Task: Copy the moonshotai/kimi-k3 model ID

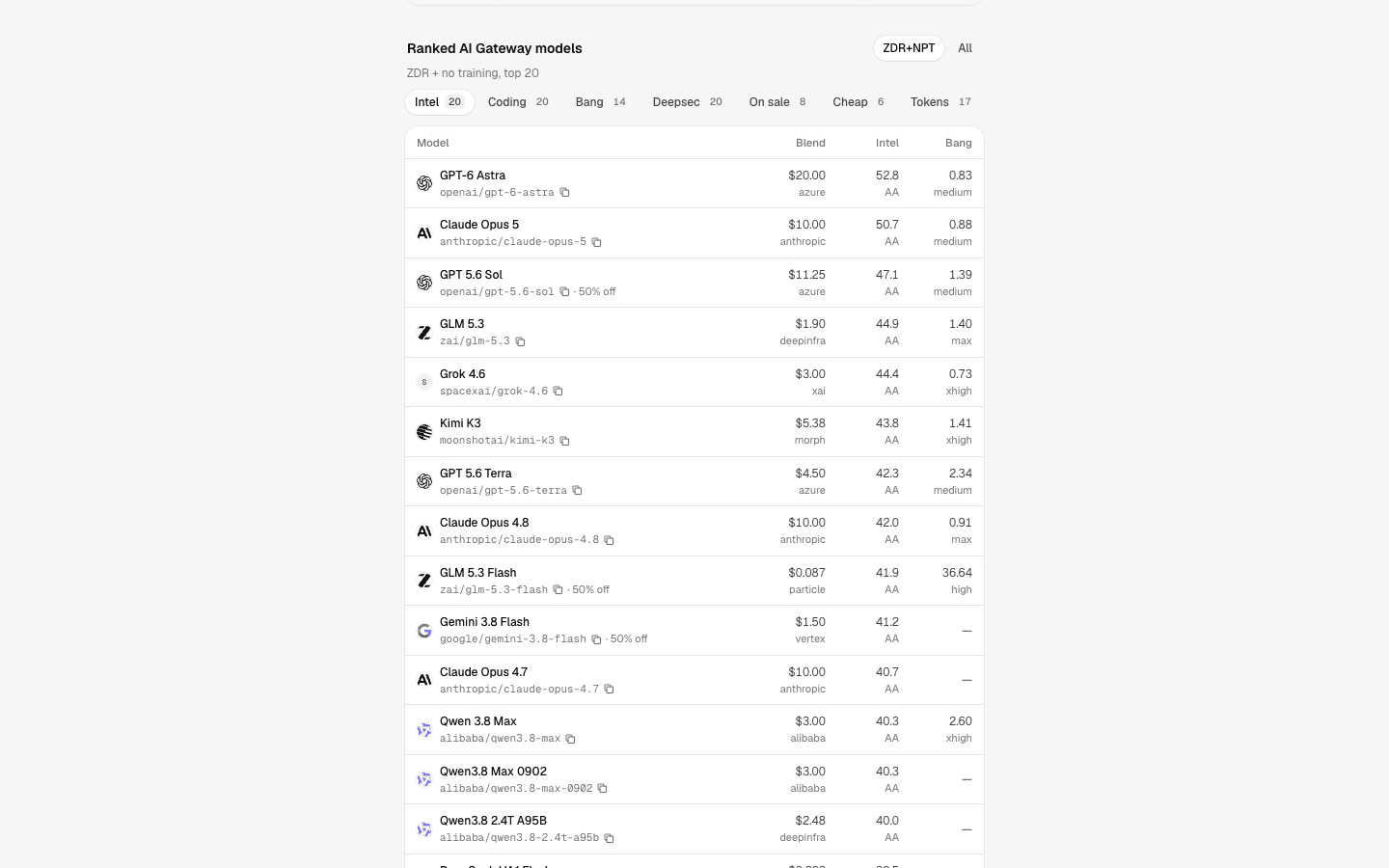Action: tap(564, 441)
